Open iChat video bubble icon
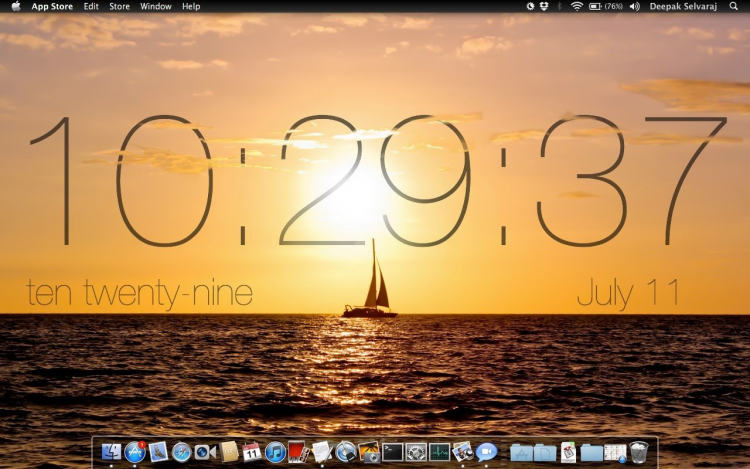The image size is (750, 469). [486, 451]
